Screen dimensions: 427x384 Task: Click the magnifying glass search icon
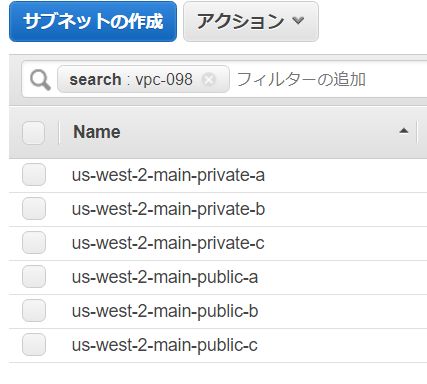tap(40, 80)
